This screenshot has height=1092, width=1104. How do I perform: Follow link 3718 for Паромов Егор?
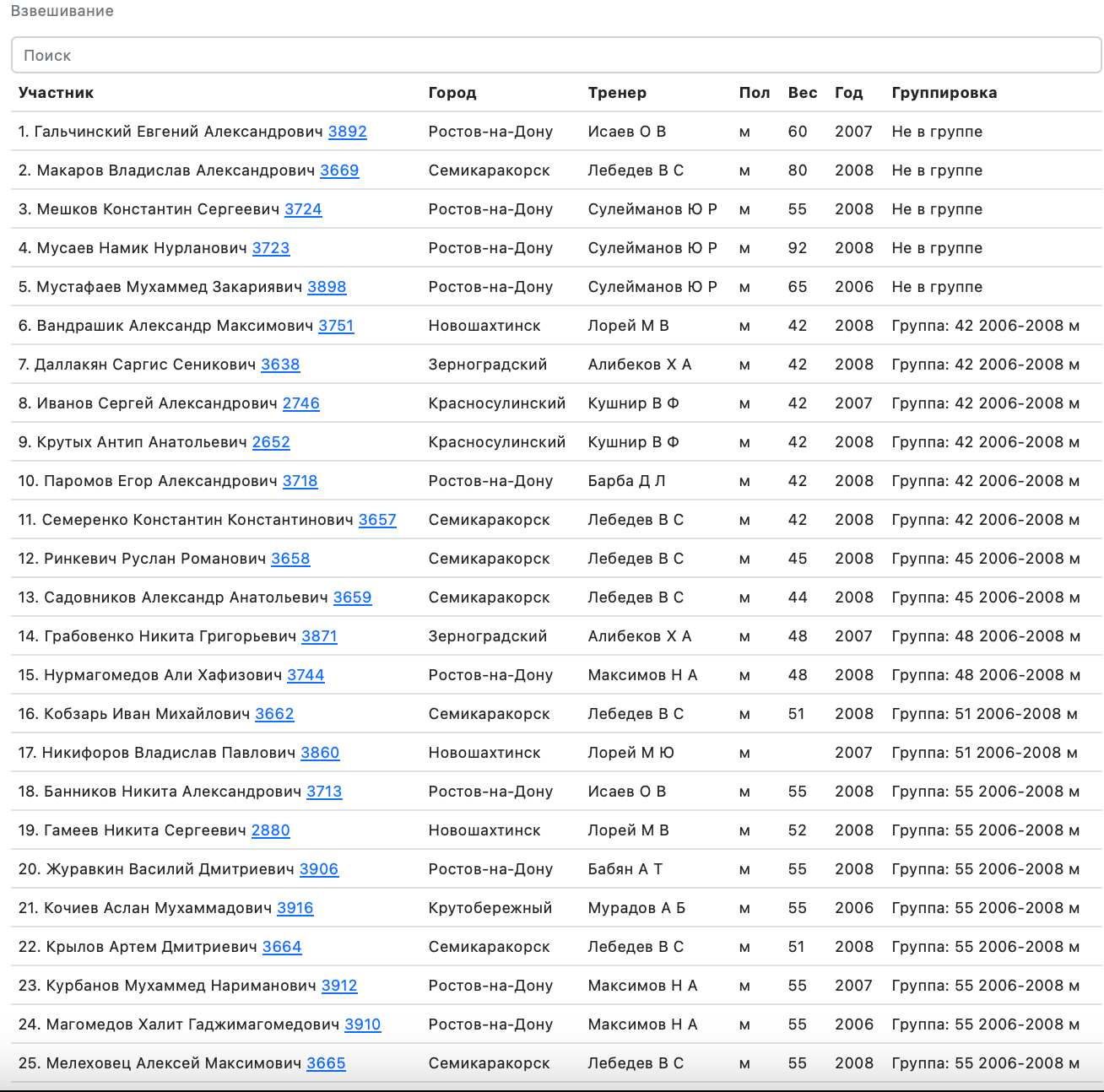point(300,481)
